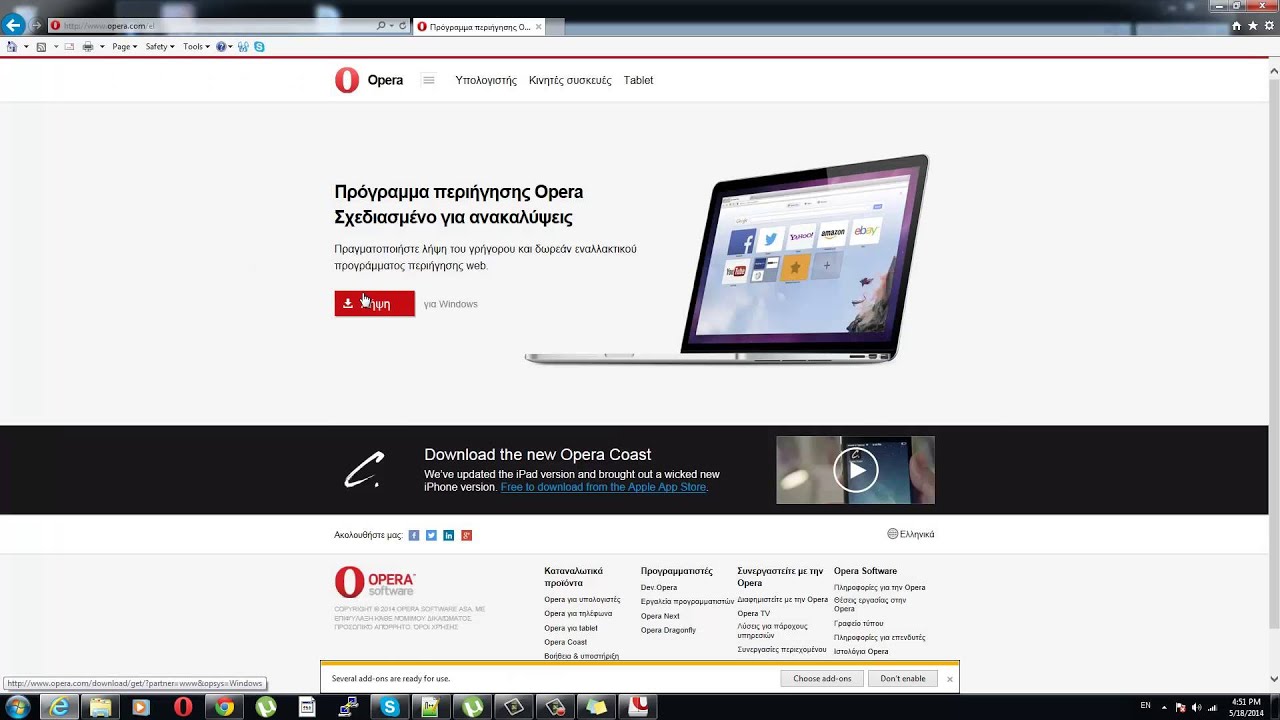1280x720 pixels.
Task: Open the Safety dropdown menu
Action: pyautogui.click(x=160, y=47)
